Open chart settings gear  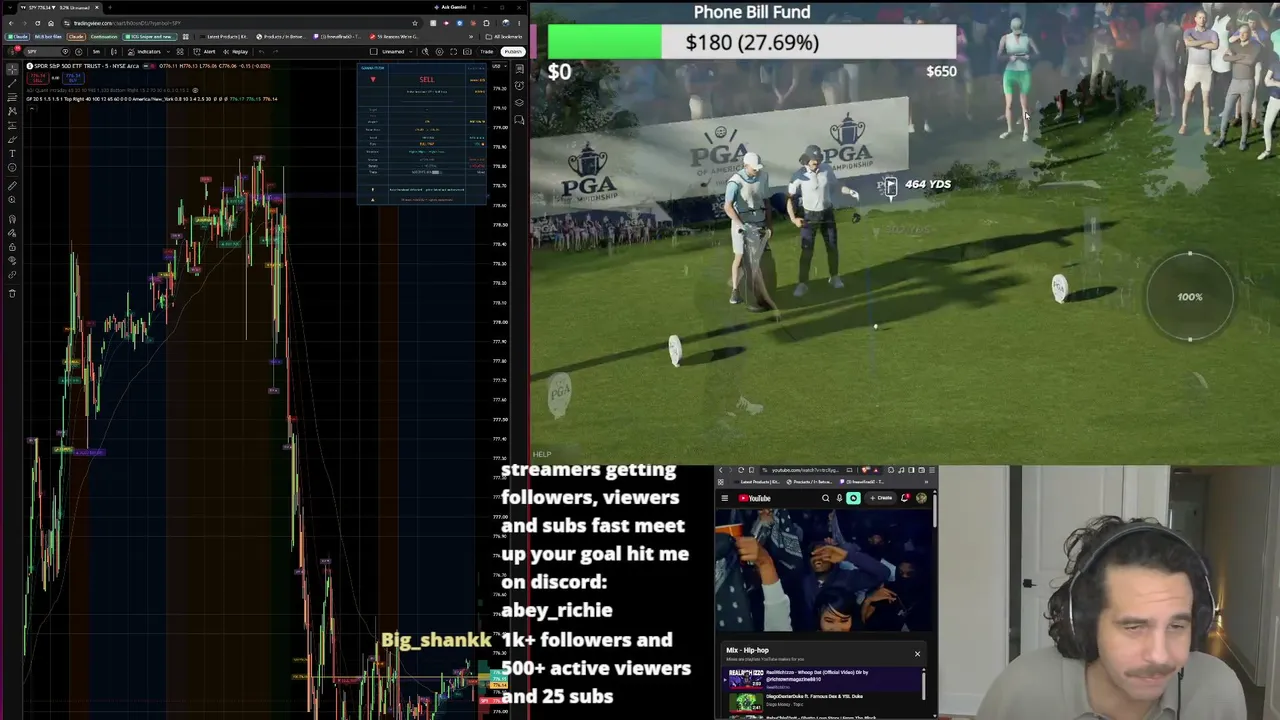[x=439, y=52]
